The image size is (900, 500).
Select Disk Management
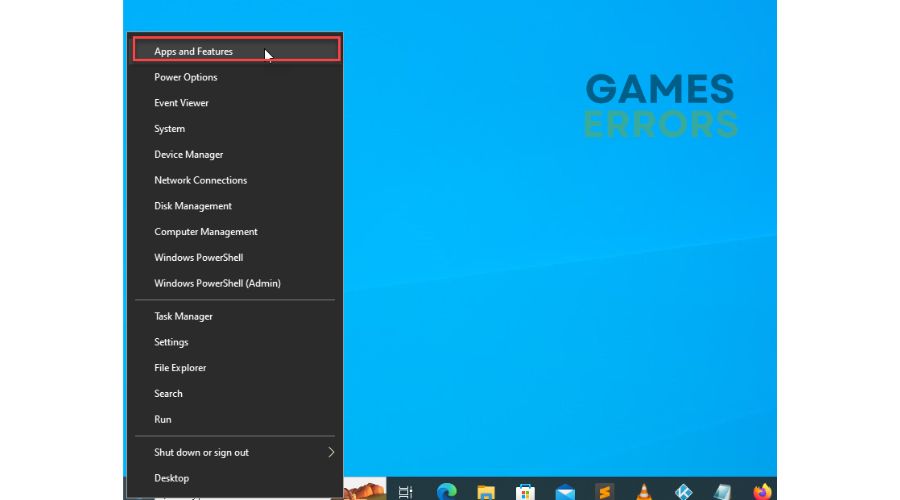(235, 206)
